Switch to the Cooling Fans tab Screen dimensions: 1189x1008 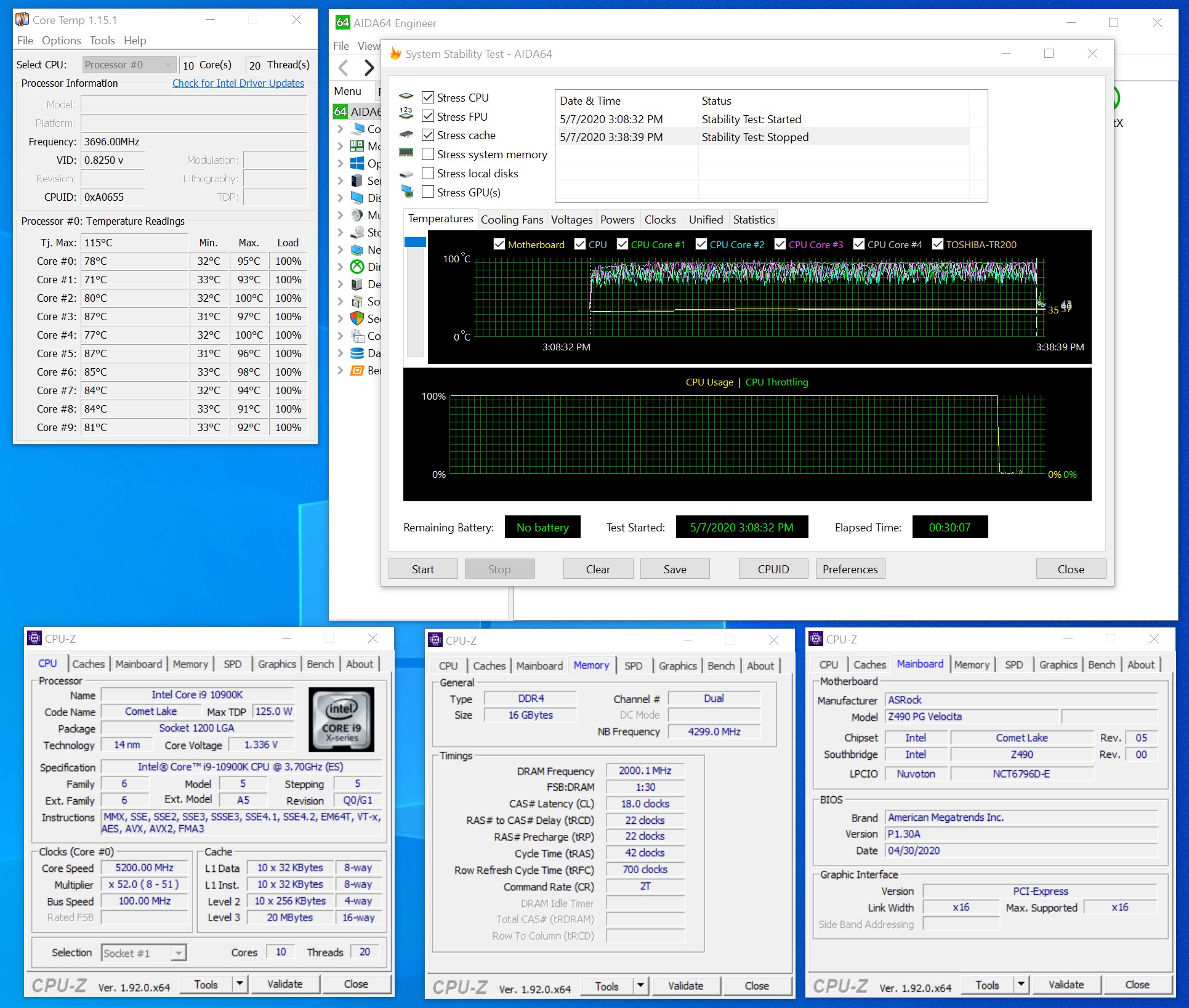512,220
